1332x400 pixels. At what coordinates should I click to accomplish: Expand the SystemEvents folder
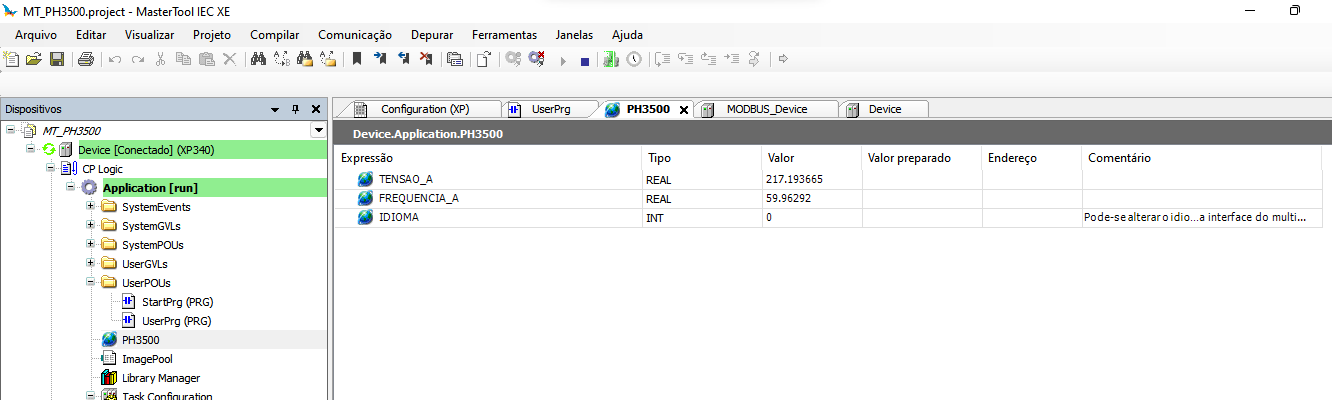click(91, 207)
